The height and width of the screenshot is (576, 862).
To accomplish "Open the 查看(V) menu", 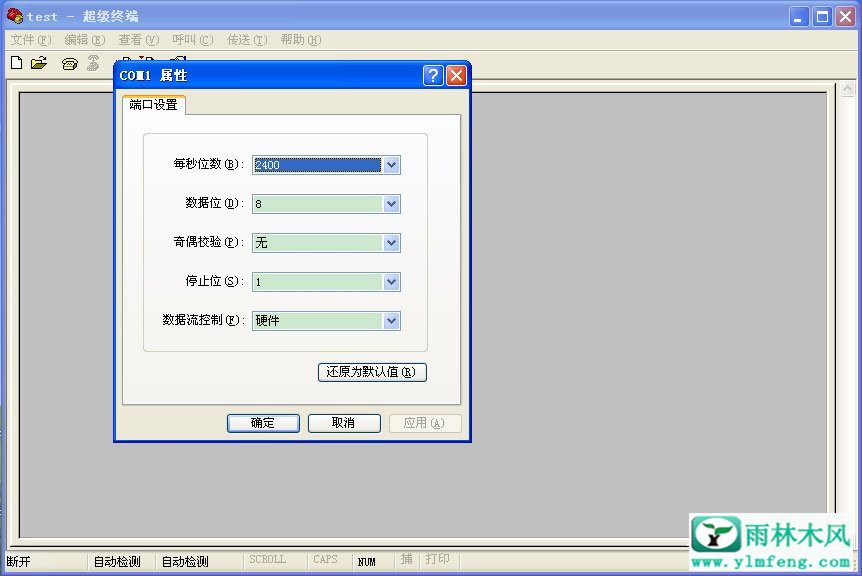I will point(139,40).
